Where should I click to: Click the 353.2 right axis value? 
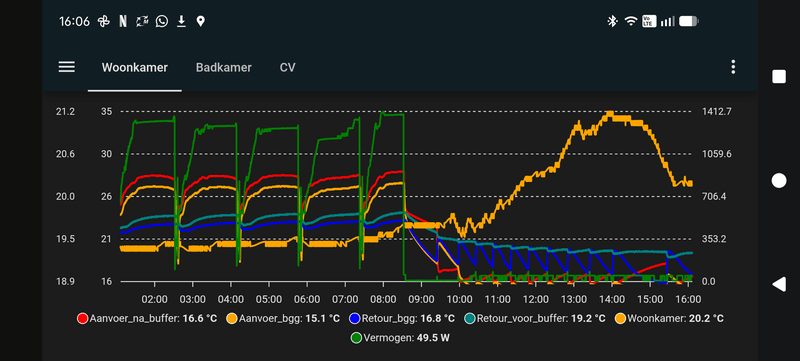tap(714, 239)
